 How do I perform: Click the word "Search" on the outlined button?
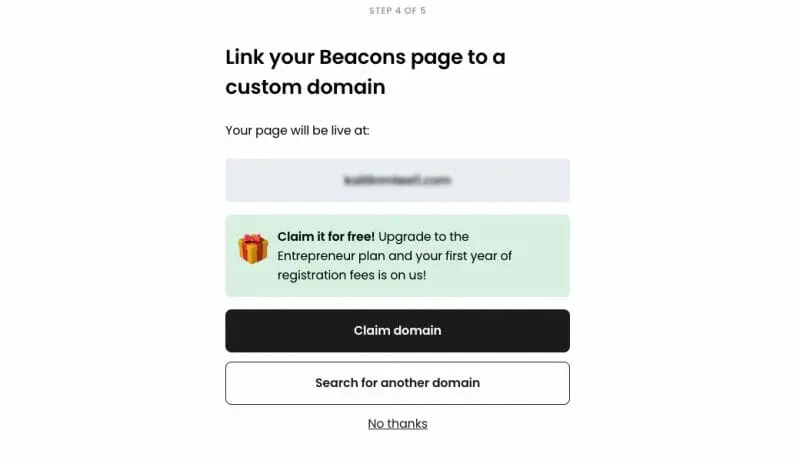pyautogui.click(x=337, y=383)
